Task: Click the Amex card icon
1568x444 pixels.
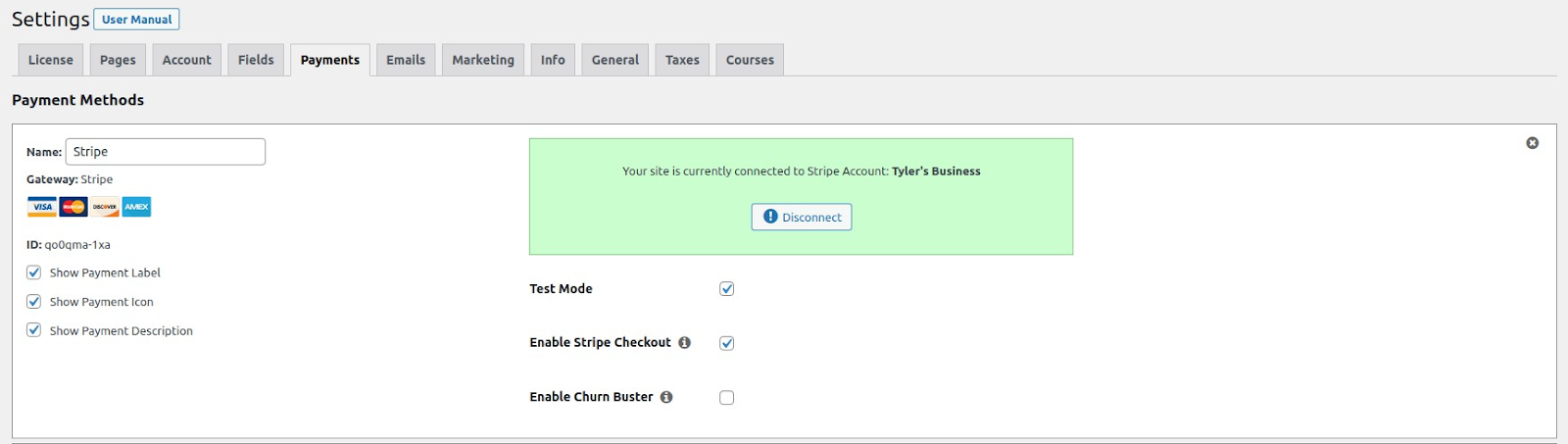Action: click(136, 207)
